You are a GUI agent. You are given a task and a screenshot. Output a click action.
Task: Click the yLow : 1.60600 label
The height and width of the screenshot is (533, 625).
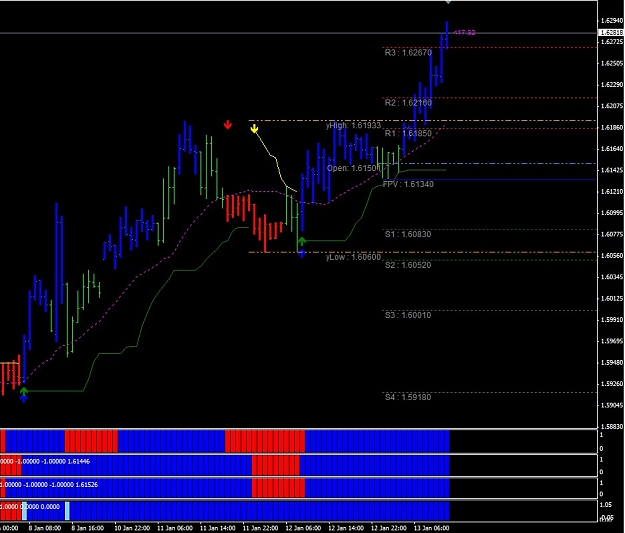(x=354, y=257)
